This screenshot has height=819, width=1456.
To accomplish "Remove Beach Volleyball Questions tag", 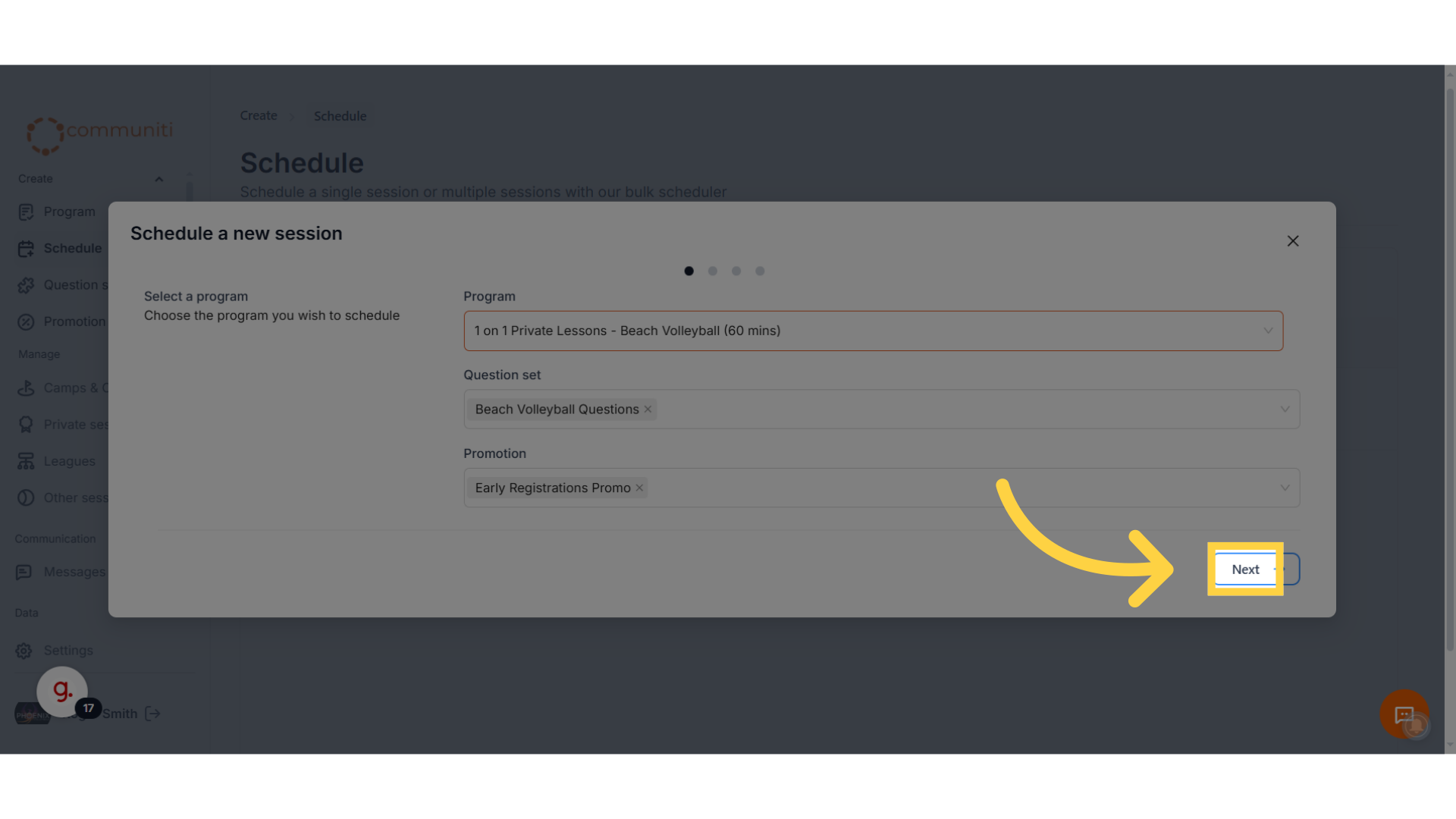I will click(648, 409).
